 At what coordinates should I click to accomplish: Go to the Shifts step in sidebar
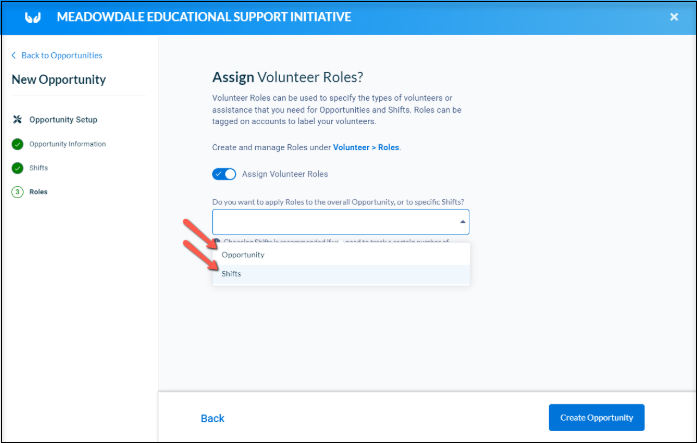pyautogui.click(x=39, y=168)
